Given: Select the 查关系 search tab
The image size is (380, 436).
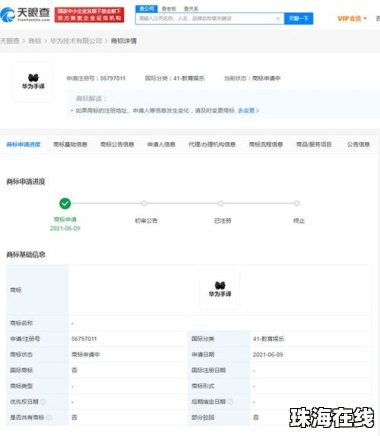Looking at the screenshot, I should click(x=191, y=9).
